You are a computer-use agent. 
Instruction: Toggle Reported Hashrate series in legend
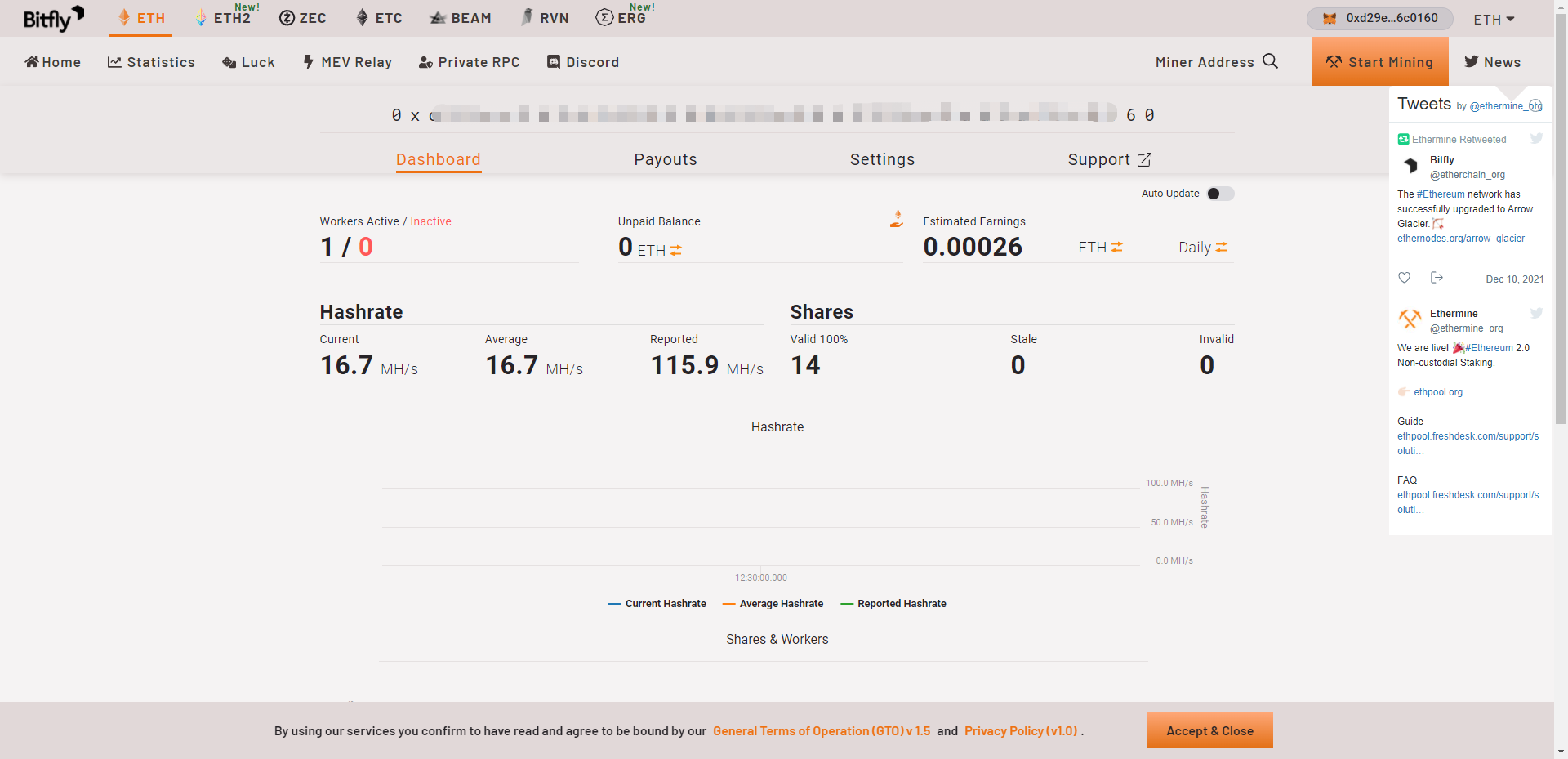893,604
